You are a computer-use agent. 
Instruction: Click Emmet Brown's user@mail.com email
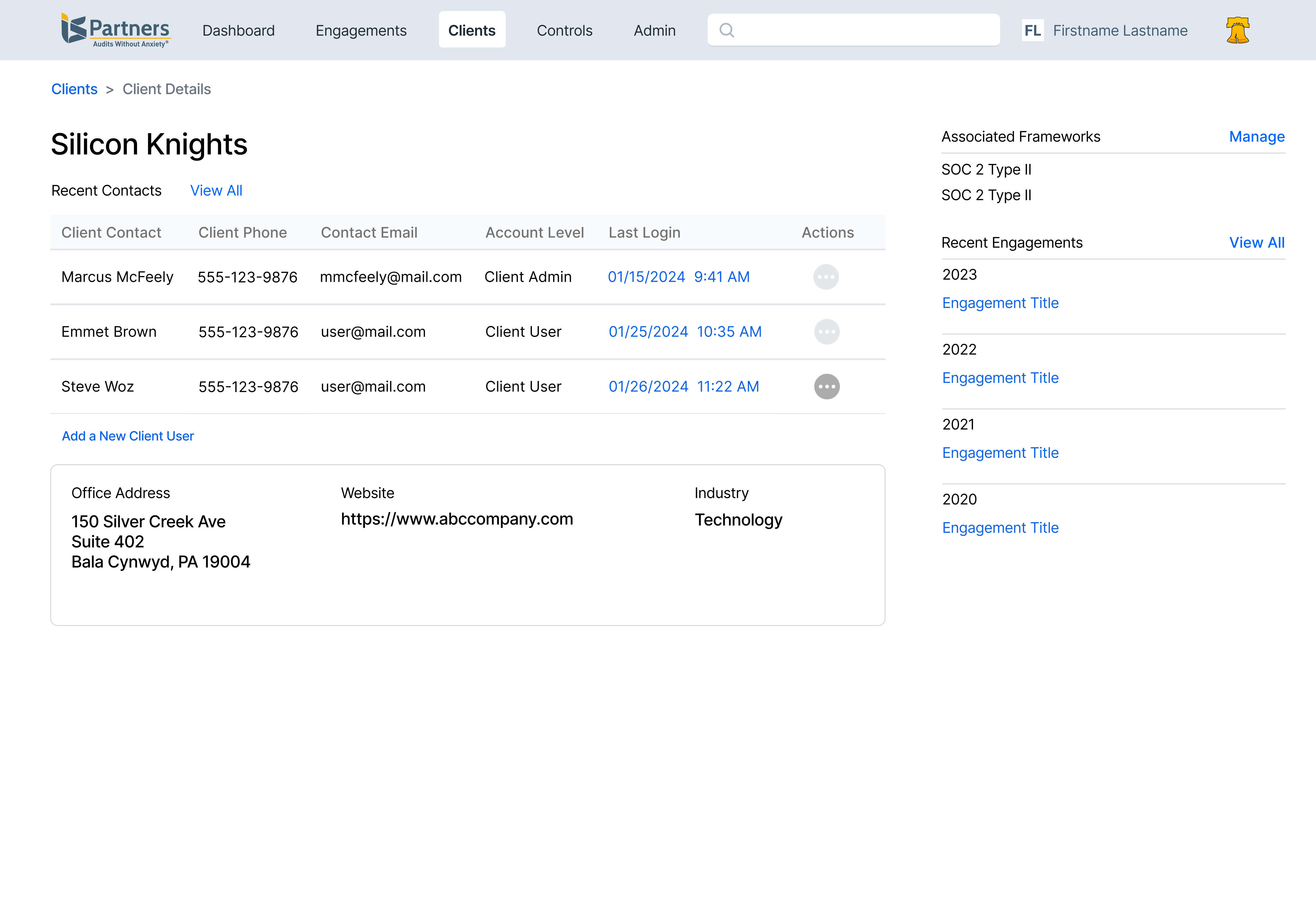coord(373,332)
